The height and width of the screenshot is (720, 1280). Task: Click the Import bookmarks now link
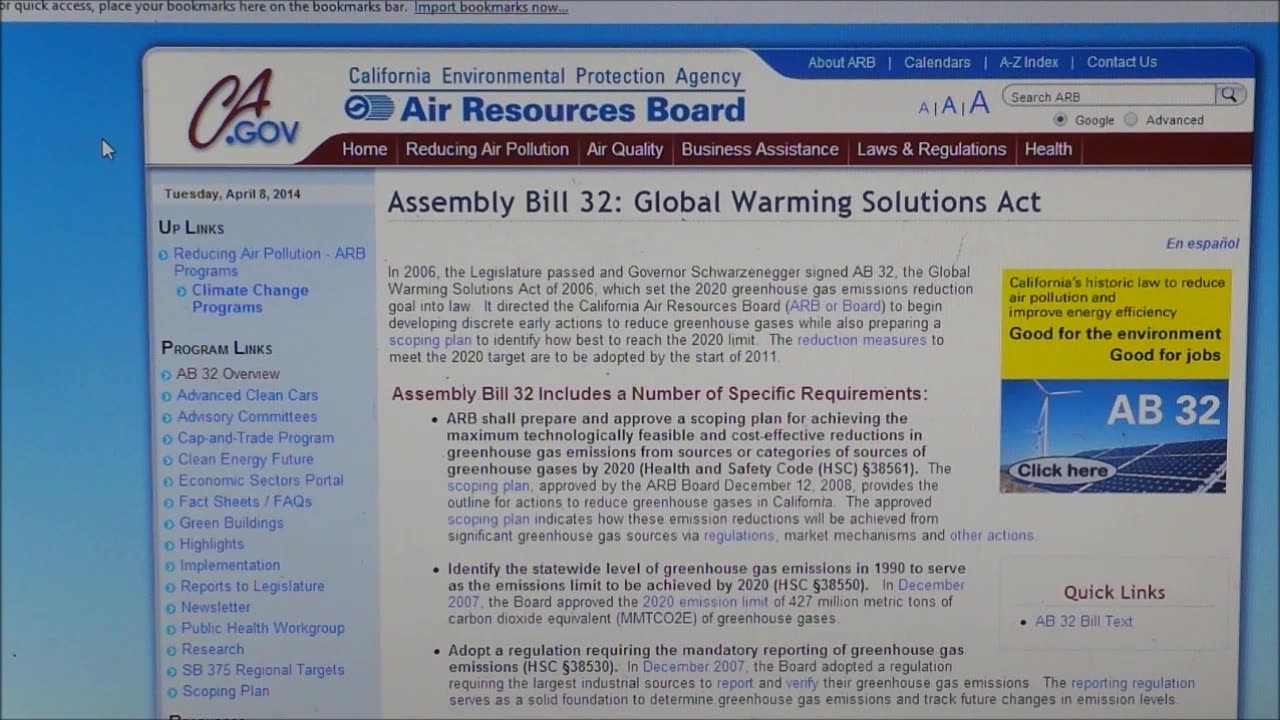(x=491, y=7)
